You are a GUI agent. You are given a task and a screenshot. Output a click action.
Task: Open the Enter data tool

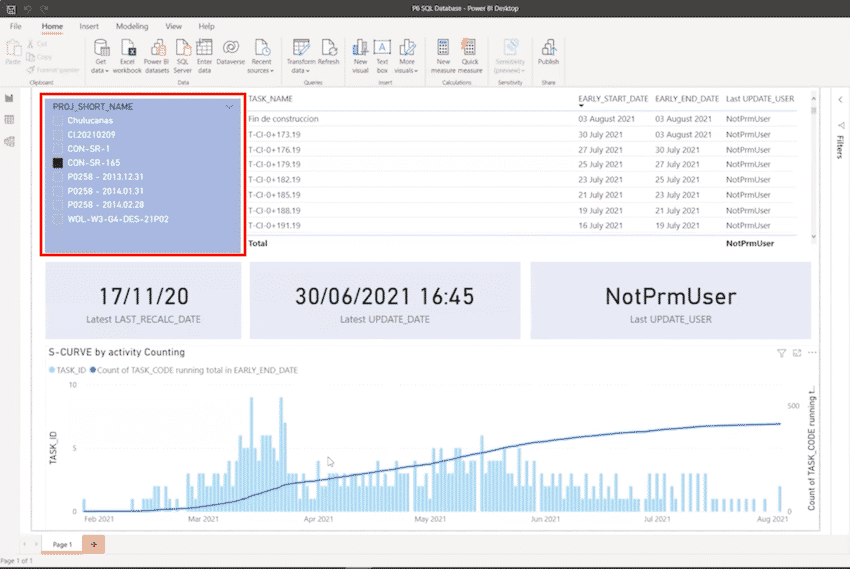click(204, 56)
